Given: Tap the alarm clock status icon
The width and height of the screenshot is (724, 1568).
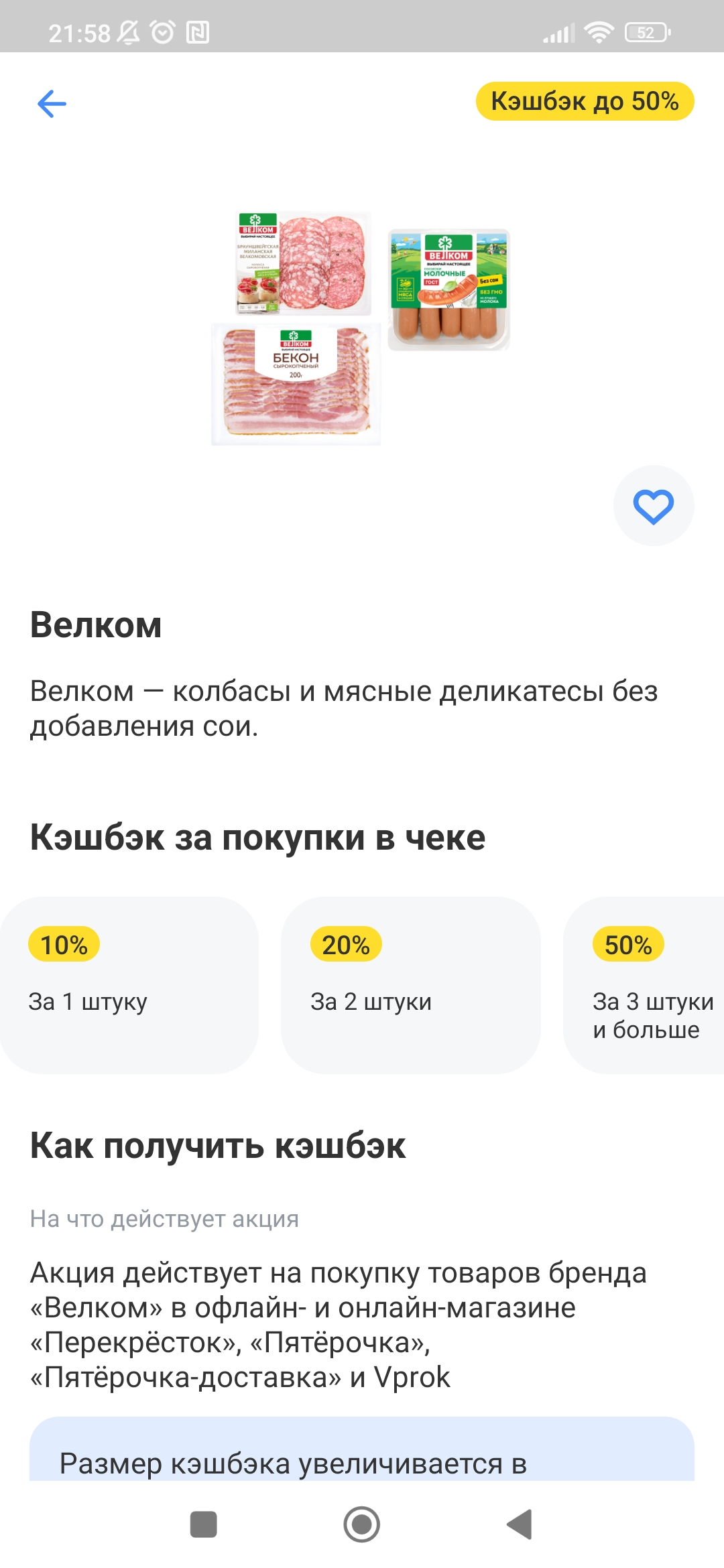Looking at the screenshot, I should (x=162, y=32).
